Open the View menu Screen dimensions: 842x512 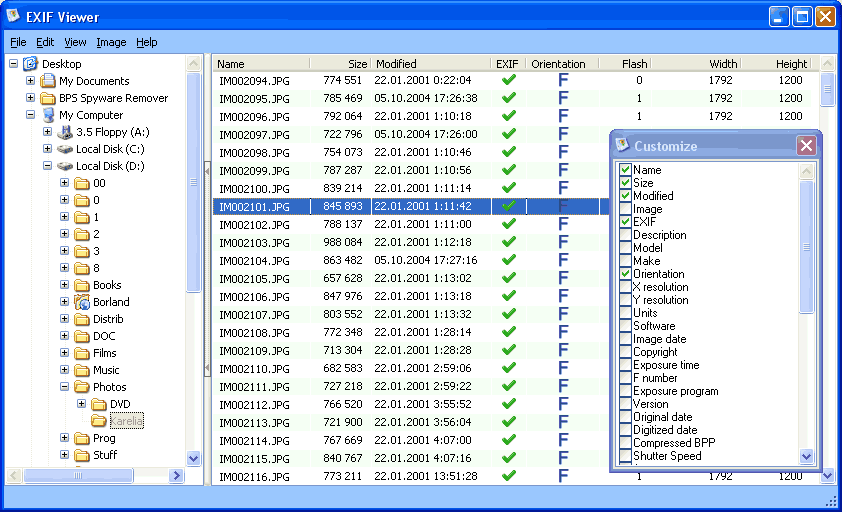coord(75,42)
